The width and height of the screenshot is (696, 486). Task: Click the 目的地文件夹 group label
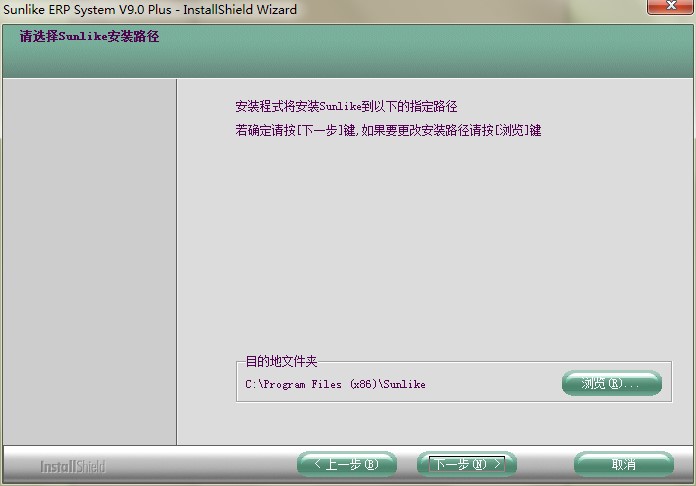coord(281,361)
